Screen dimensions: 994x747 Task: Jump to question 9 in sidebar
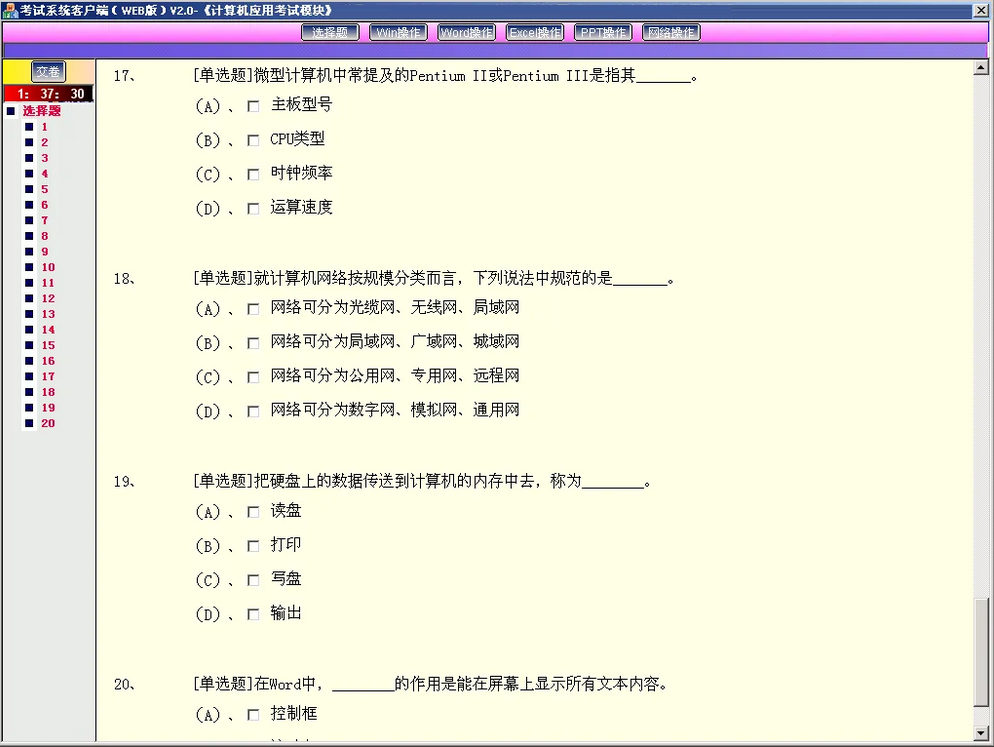coord(44,252)
